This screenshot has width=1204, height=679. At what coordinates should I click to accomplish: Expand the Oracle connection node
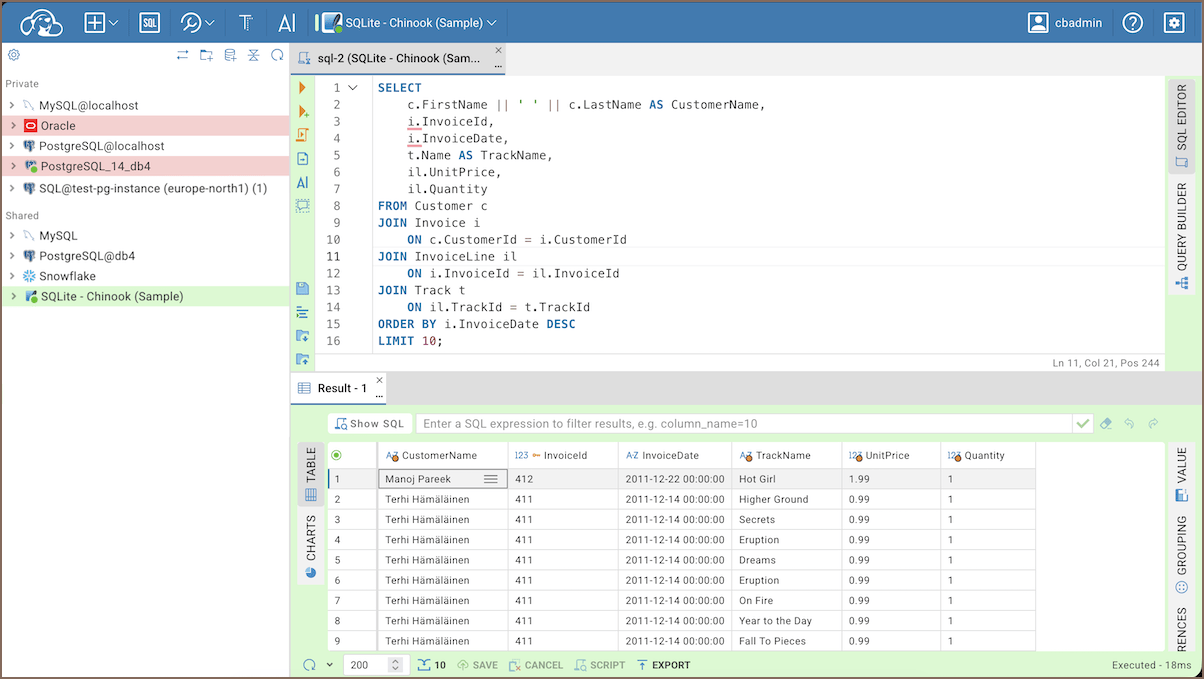coord(12,126)
